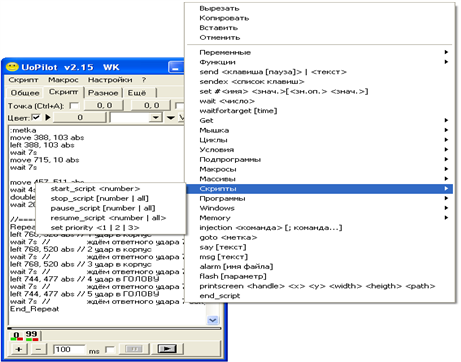461x362 pixels.
Task: Open the color combo box dropdown
Action: (155, 118)
